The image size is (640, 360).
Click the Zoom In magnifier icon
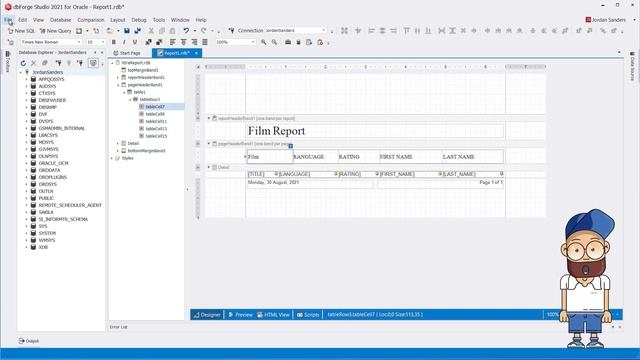(264, 42)
